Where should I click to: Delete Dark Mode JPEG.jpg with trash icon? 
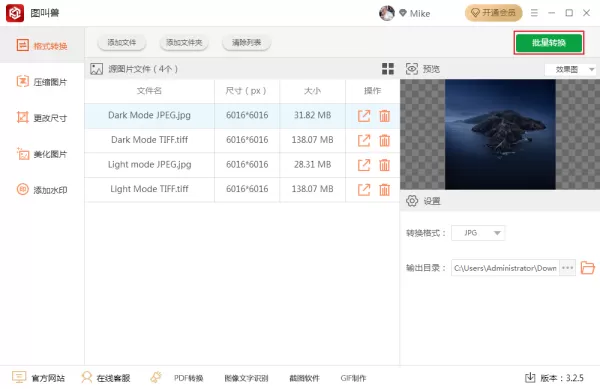385,116
